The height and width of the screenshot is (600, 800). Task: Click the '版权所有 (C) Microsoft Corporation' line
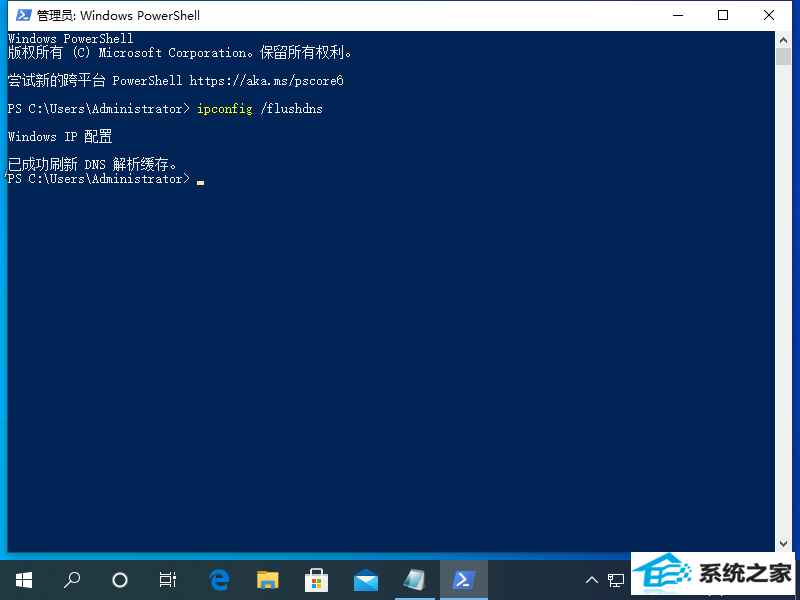point(180,53)
